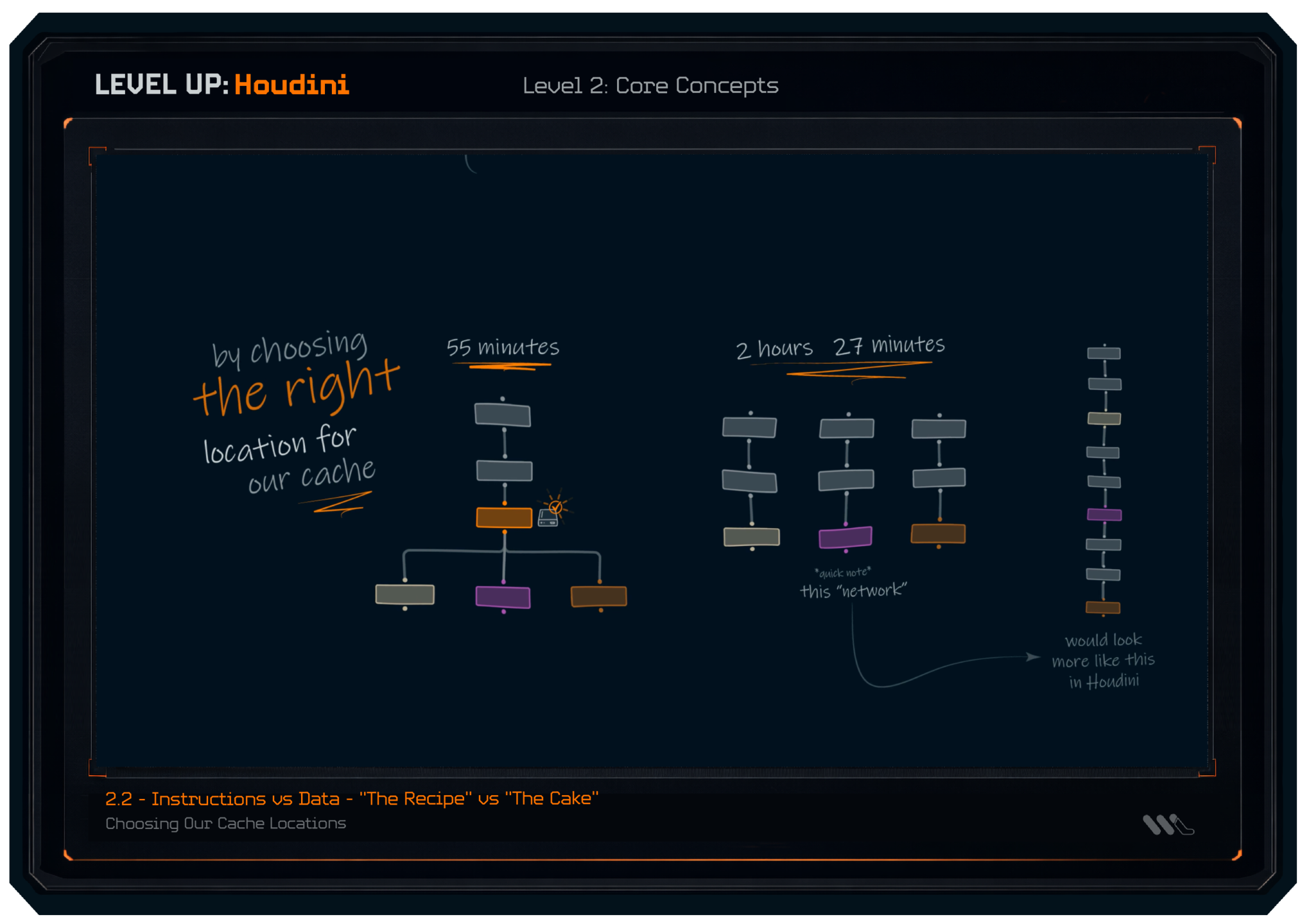
Task: Click the "2 hours 27 minutes" label
Action: (840, 346)
